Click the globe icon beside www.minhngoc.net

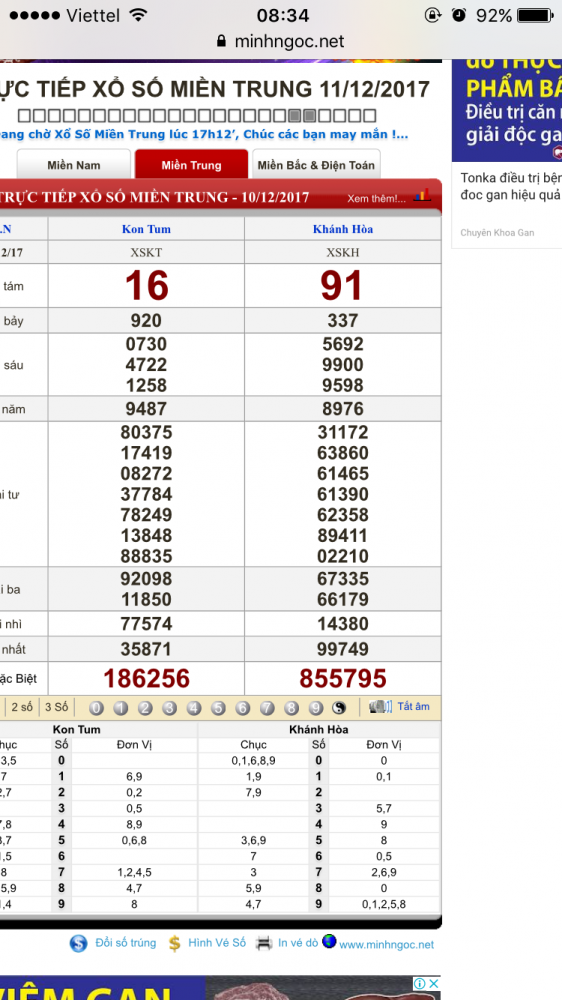coord(329,941)
